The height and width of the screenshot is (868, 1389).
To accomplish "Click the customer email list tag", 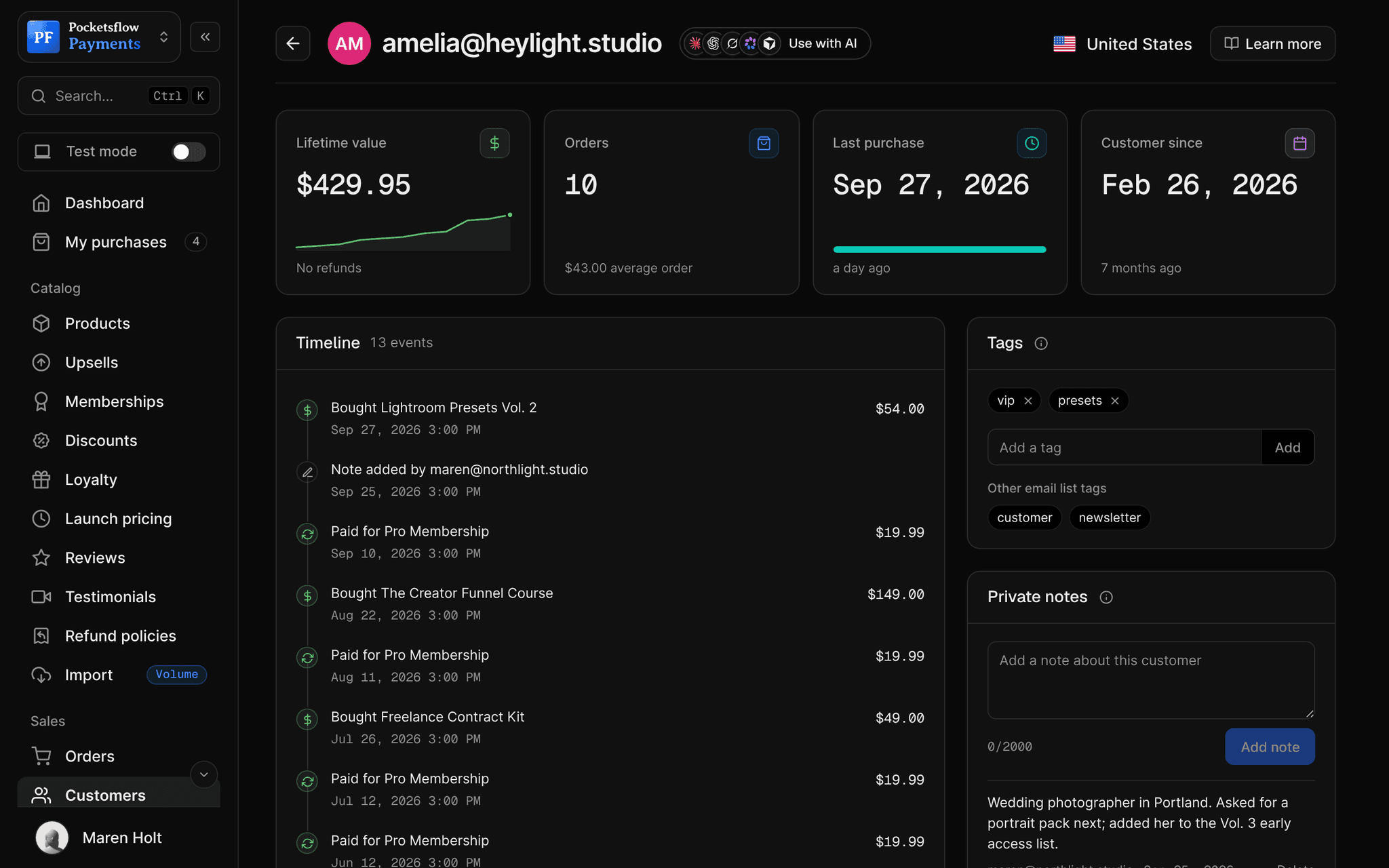I will pyautogui.click(x=1024, y=517).
